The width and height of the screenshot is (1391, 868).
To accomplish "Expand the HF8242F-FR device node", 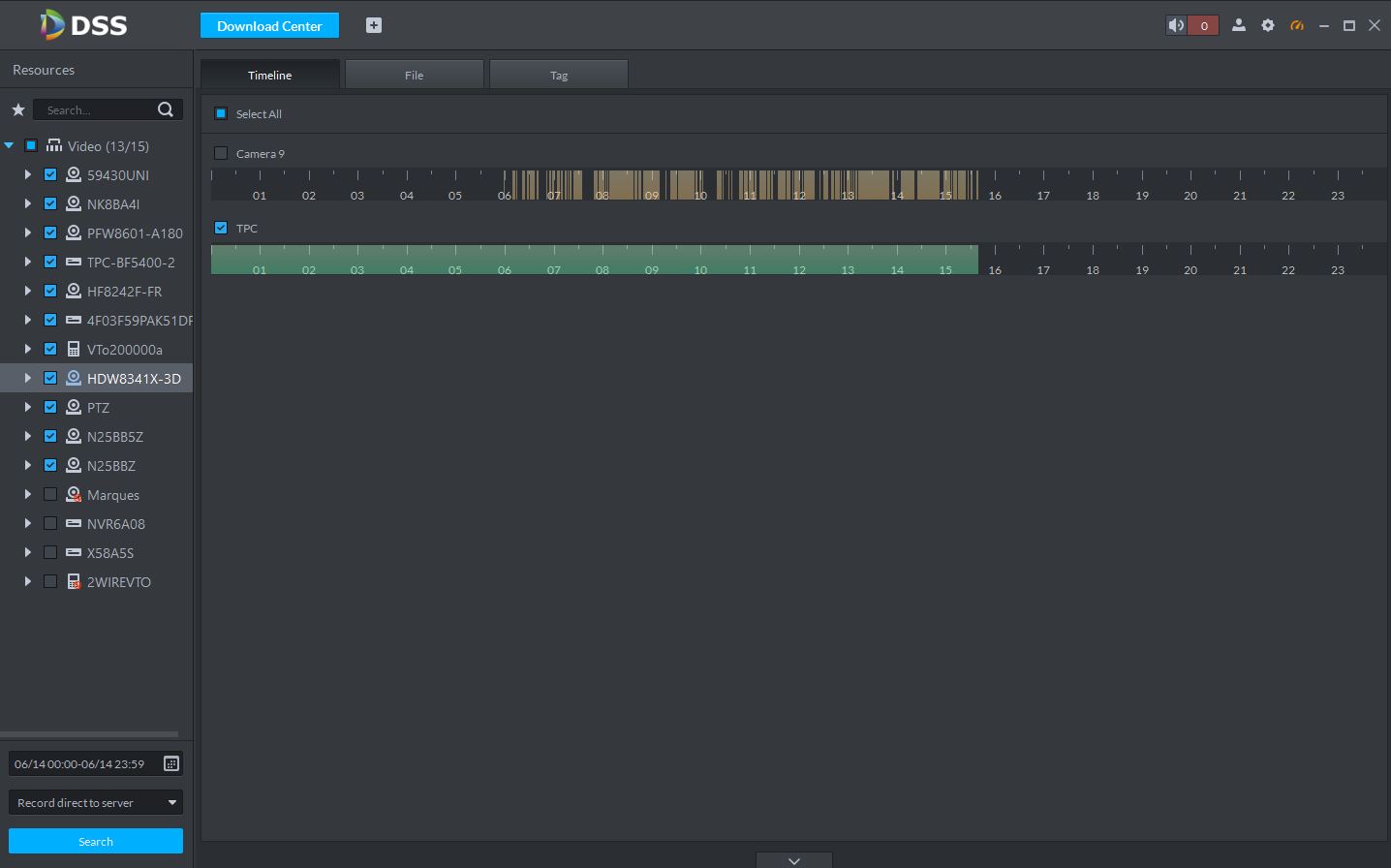I will 28,291.
